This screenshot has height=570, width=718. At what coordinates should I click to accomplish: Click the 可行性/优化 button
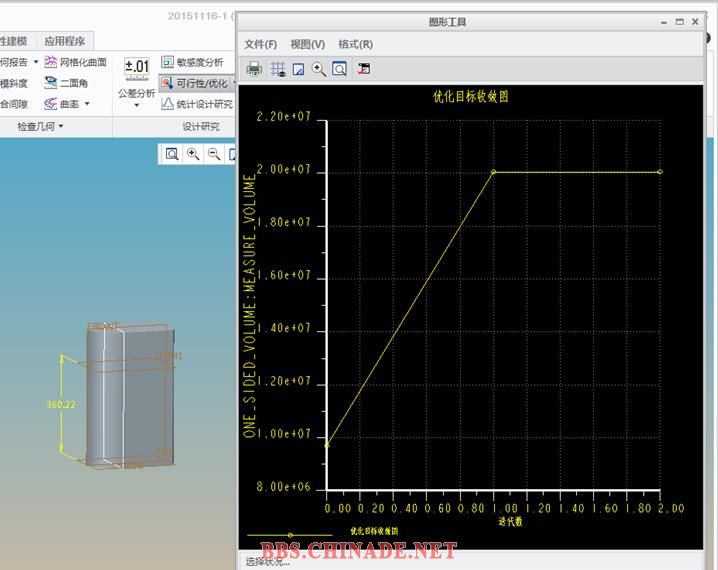[x=195, y=83]
